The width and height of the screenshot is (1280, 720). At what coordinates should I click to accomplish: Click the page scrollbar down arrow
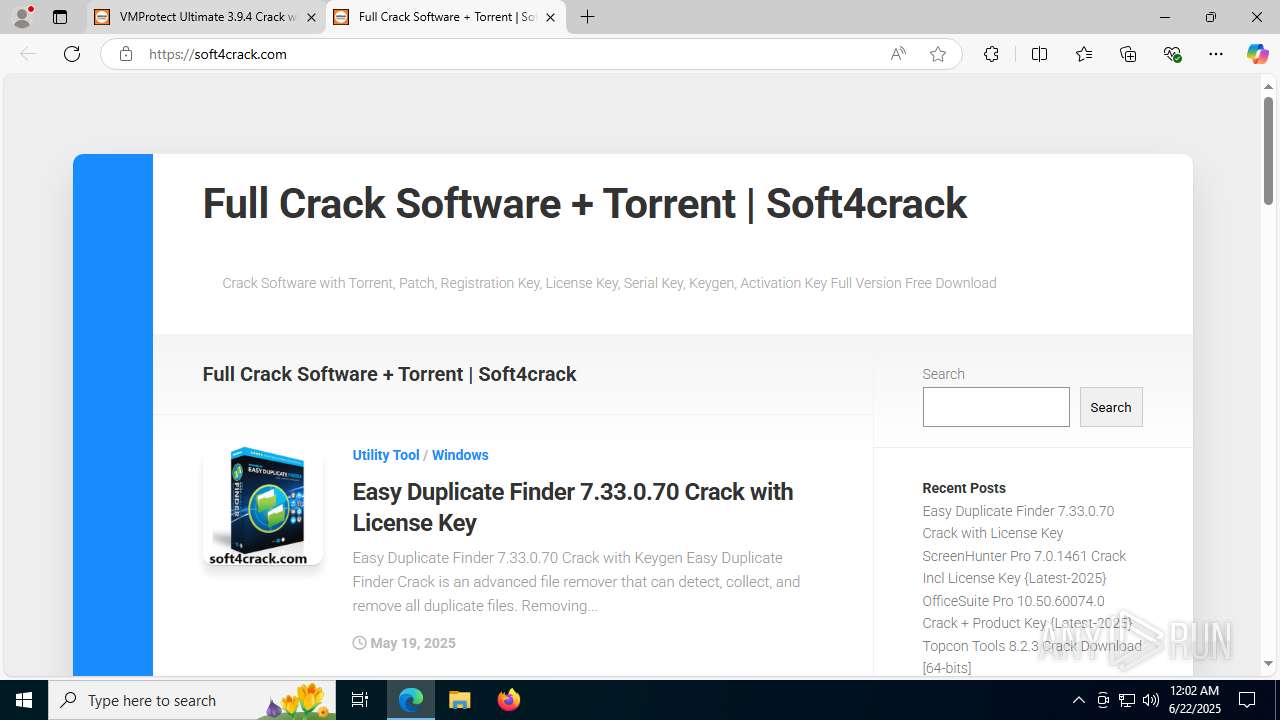(x=1268, y=663)
